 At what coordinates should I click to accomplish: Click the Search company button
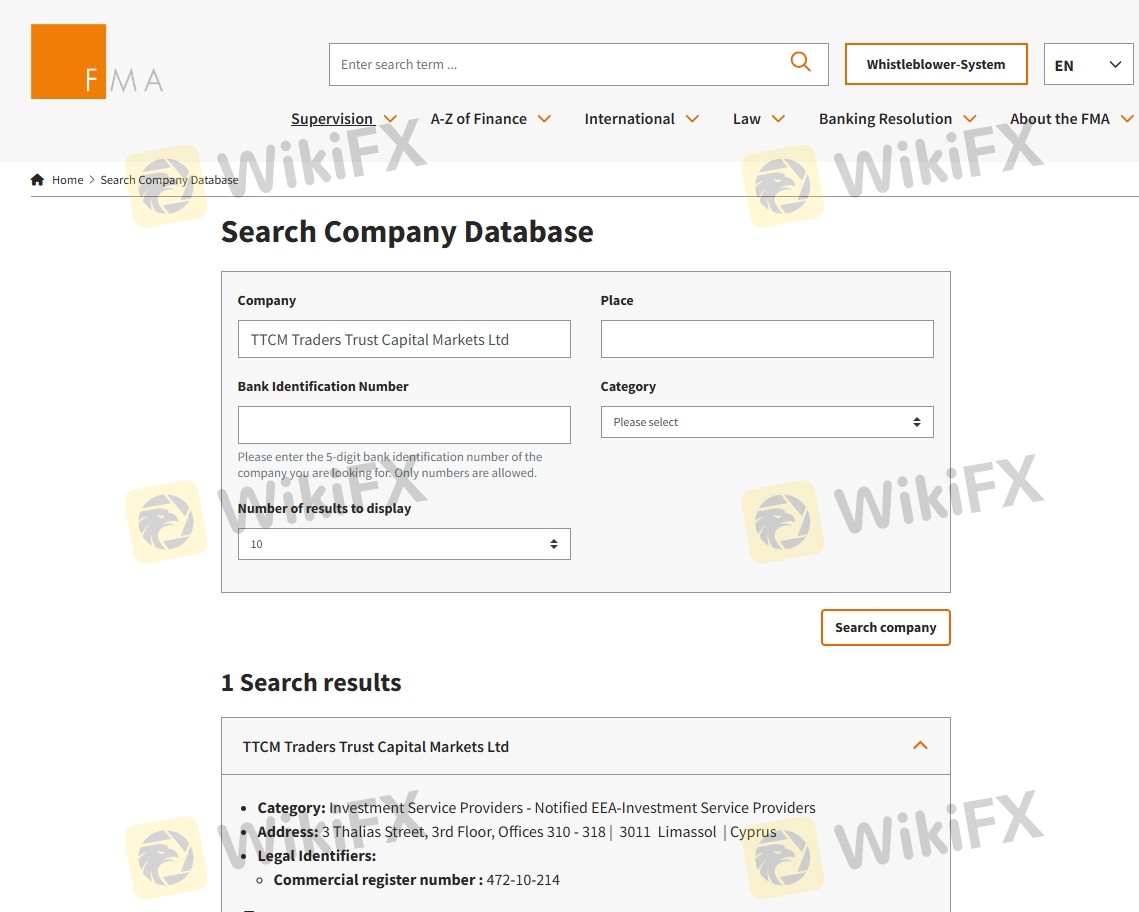pyautogui.click(x=885, y=627)
